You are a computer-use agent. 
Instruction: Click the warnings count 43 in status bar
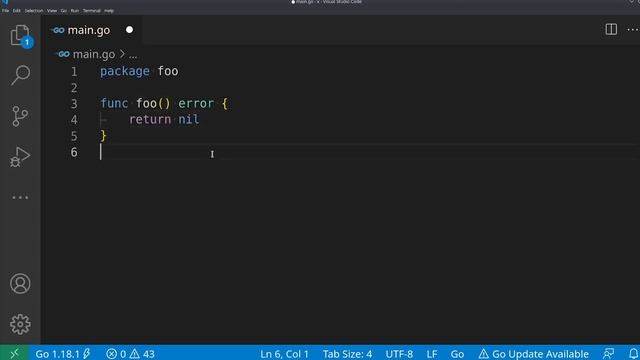click(142, 354)
